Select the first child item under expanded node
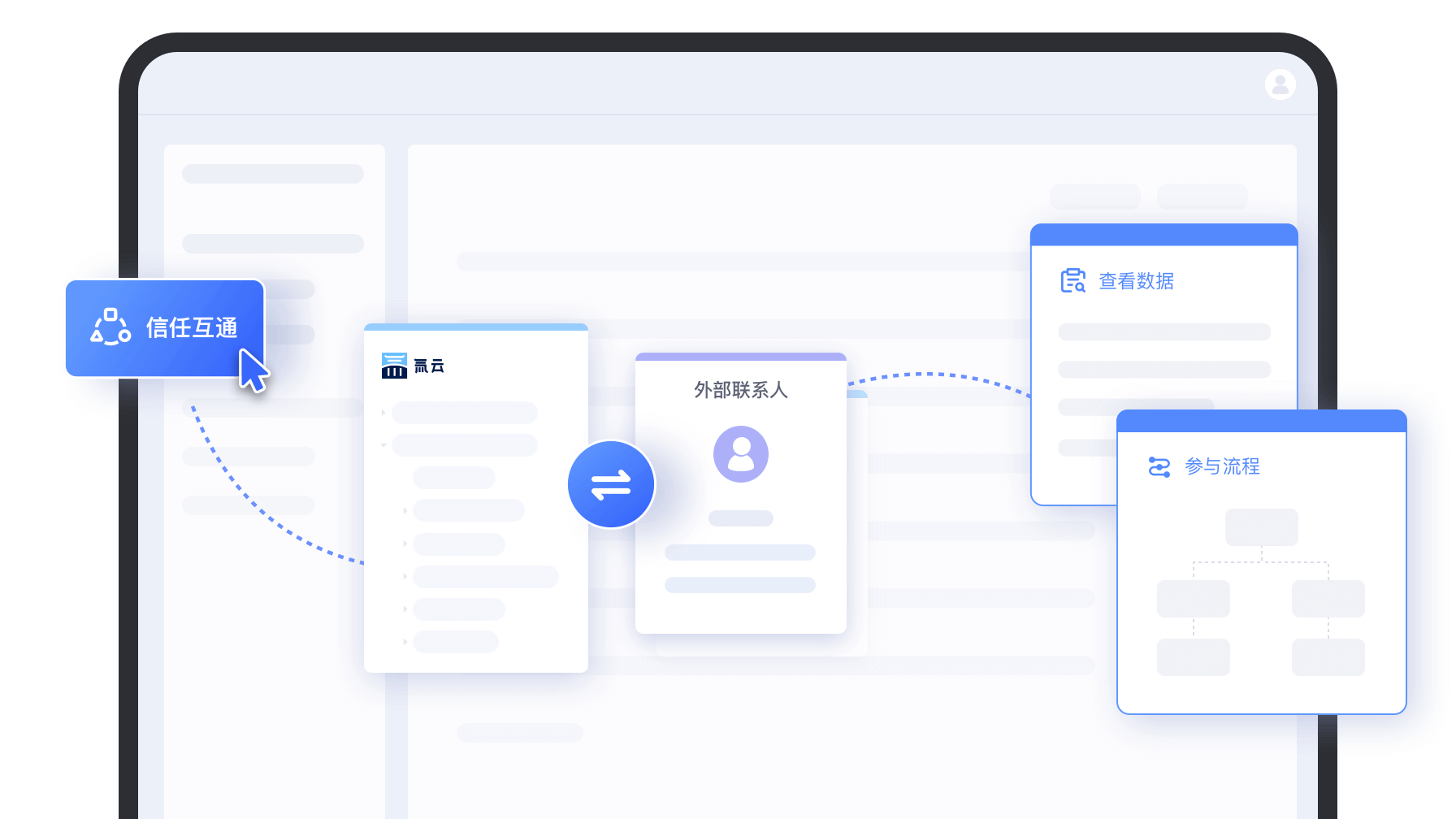 click(x=454, y=478)
